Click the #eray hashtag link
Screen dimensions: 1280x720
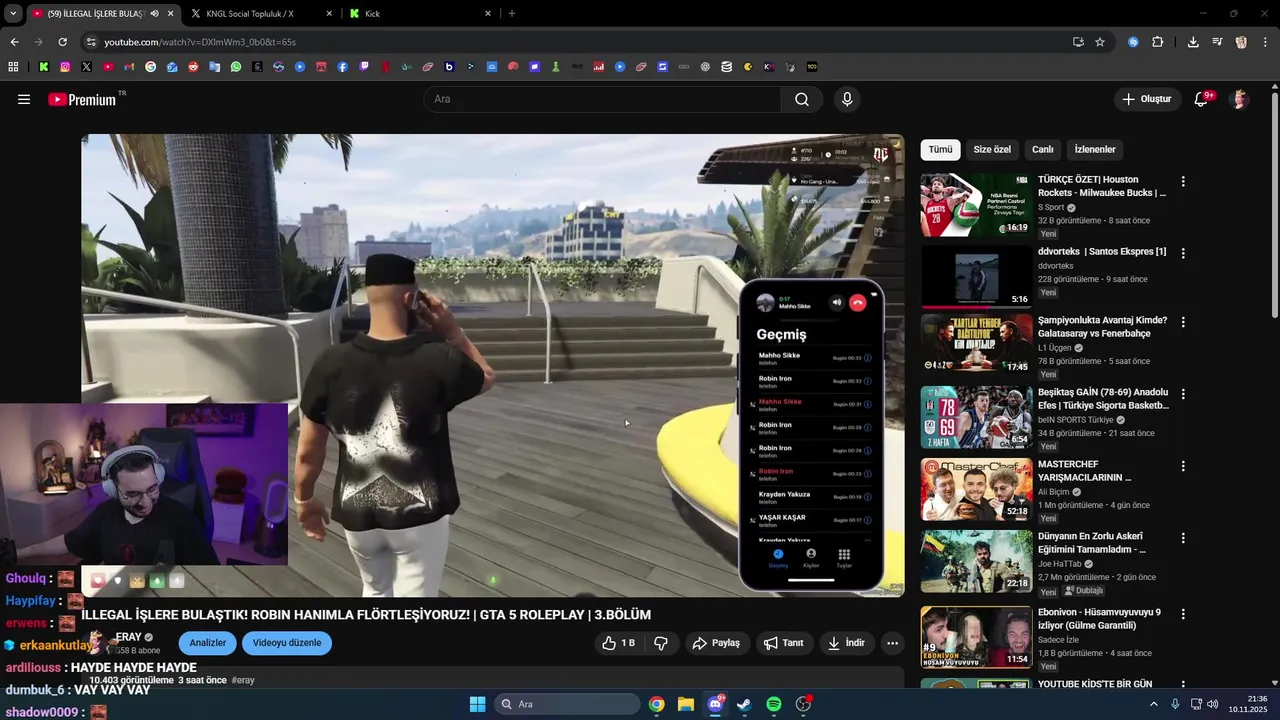(243, 680)
